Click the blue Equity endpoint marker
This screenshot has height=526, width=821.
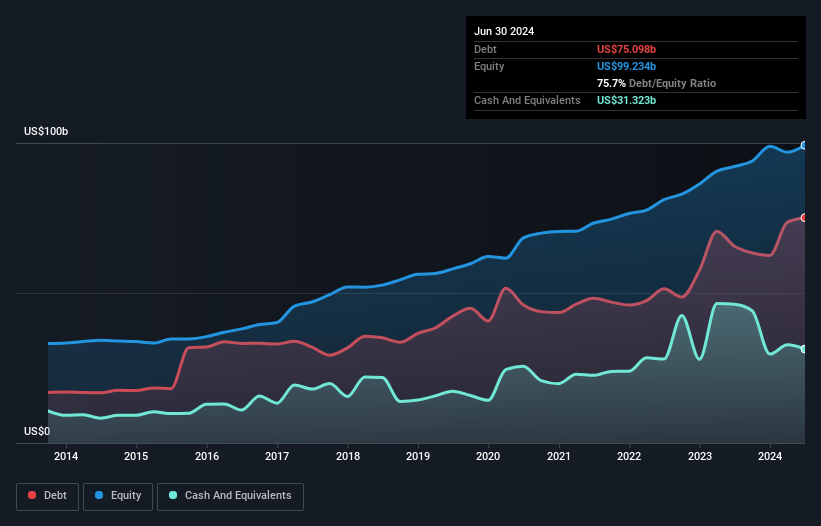click(804, 146)
